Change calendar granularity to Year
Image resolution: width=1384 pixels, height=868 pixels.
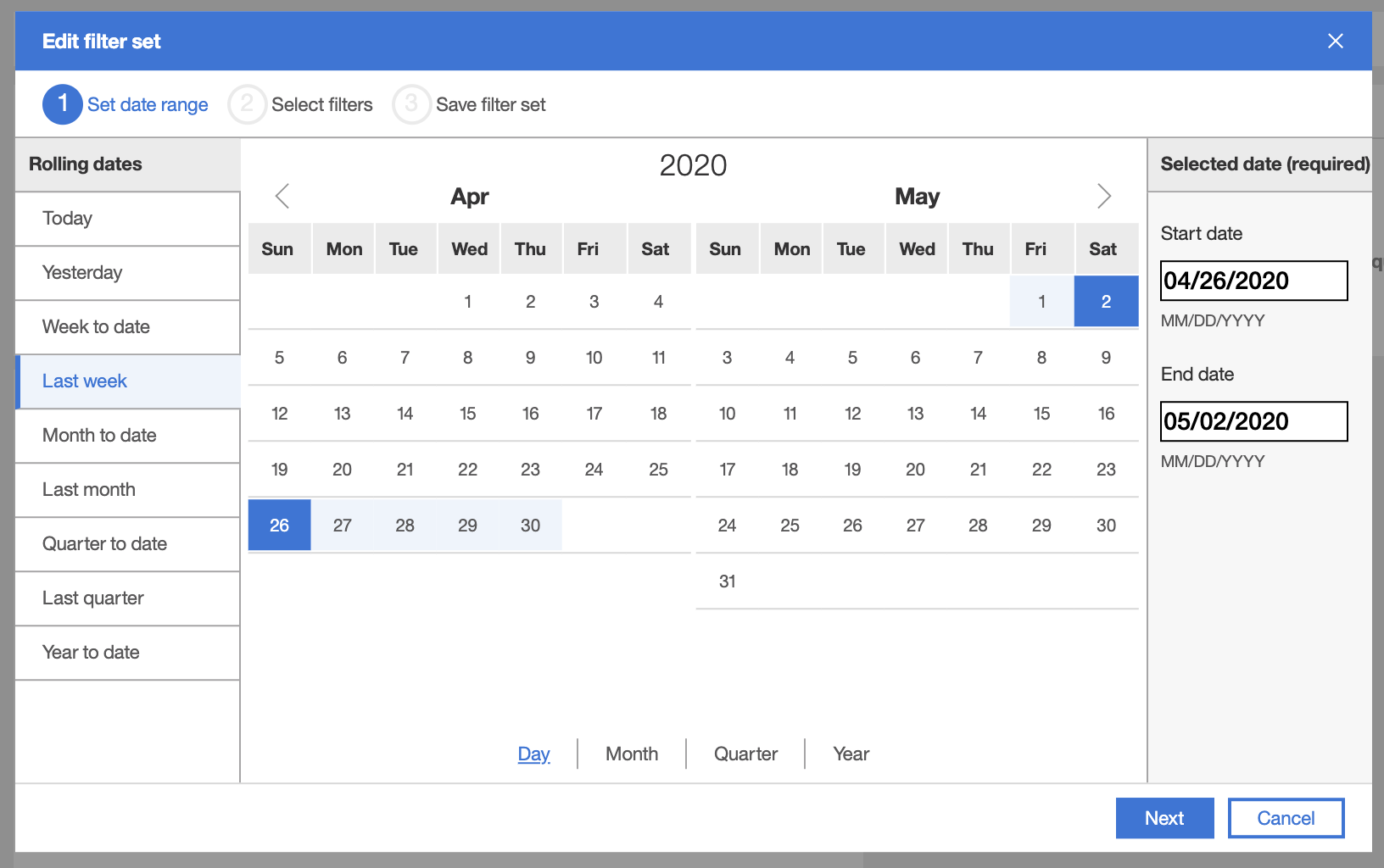851,754
